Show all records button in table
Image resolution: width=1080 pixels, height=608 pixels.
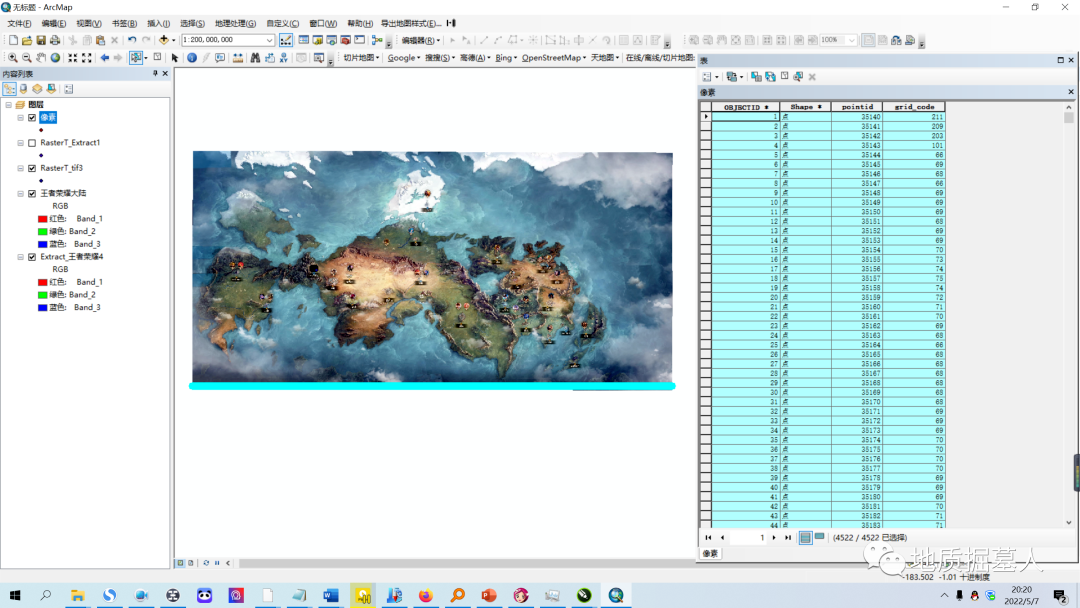pos(805,537)
